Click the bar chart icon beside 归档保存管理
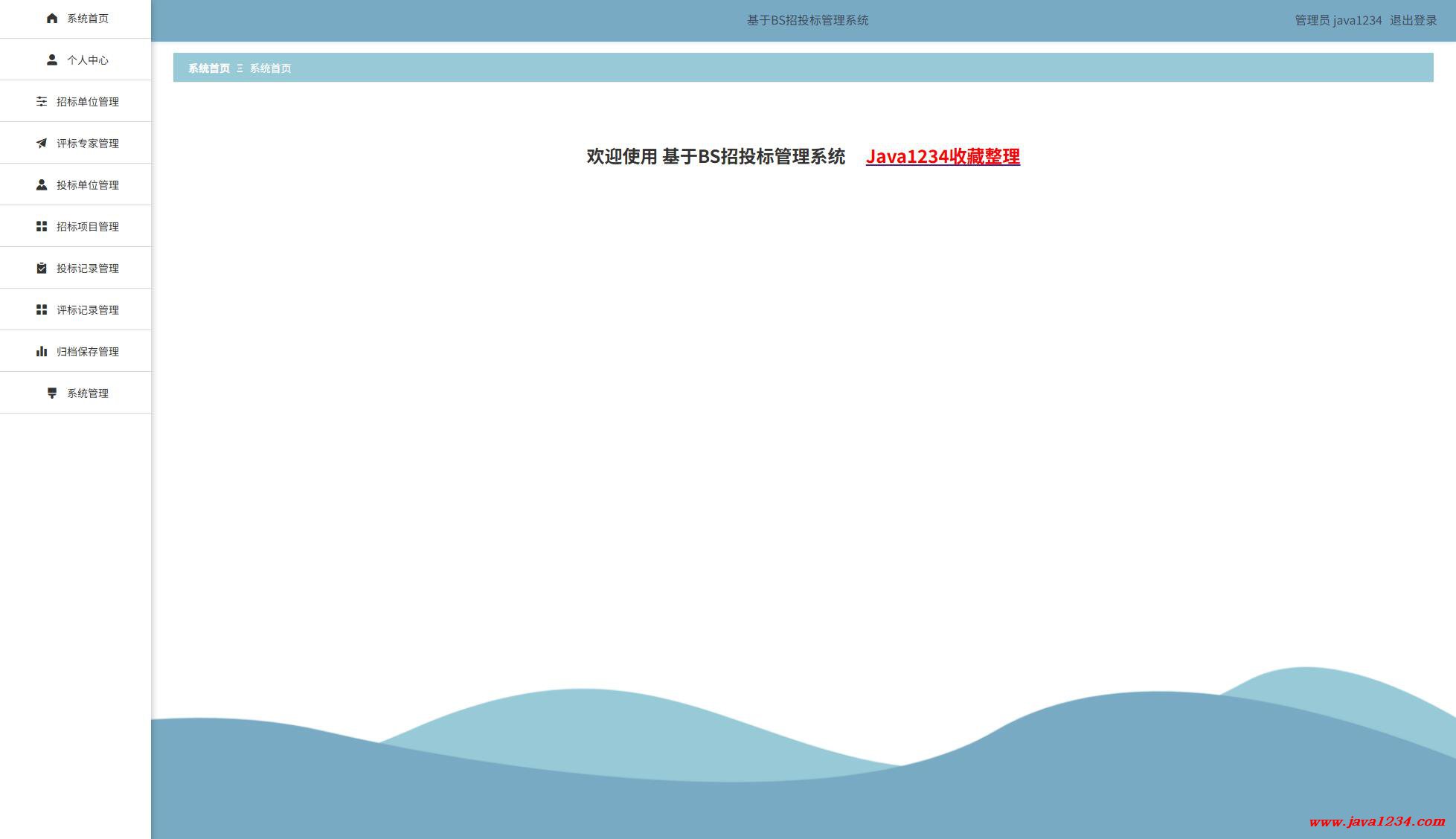 point(42,352)
